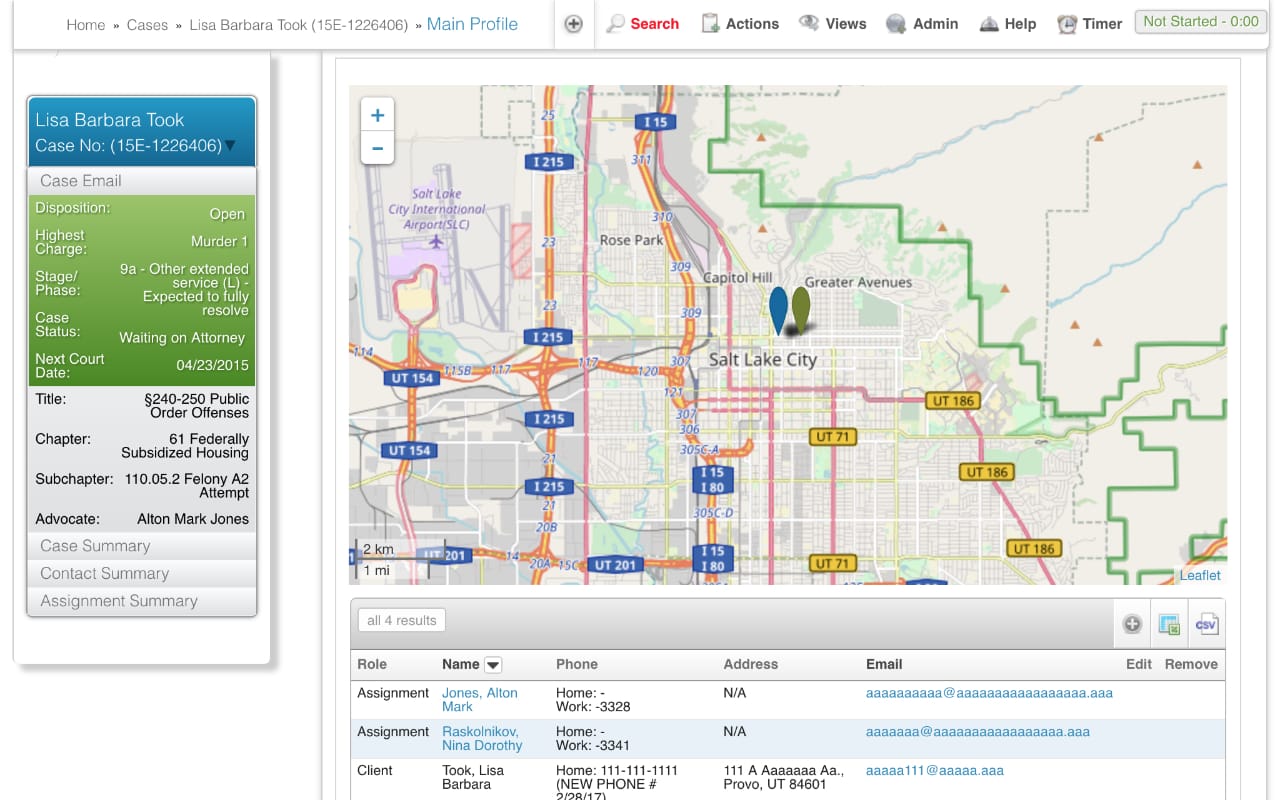Click the client email aaaaa111@aaaaa.aaa

[935, 771]
